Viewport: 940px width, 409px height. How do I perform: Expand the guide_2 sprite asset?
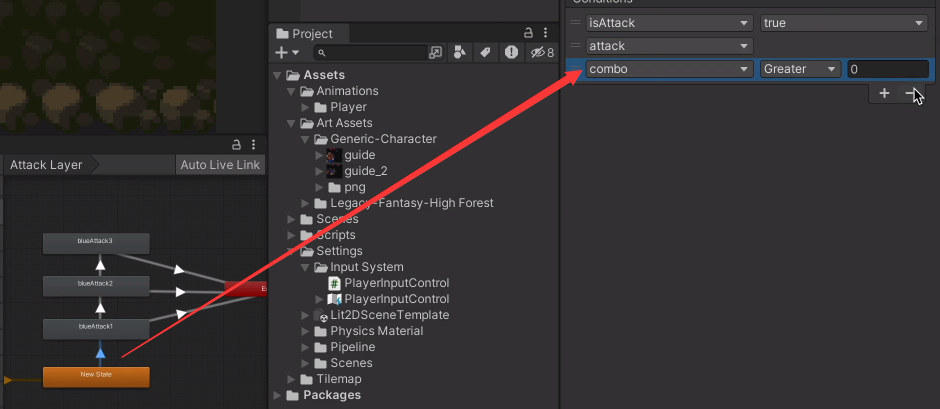[320, 172]
